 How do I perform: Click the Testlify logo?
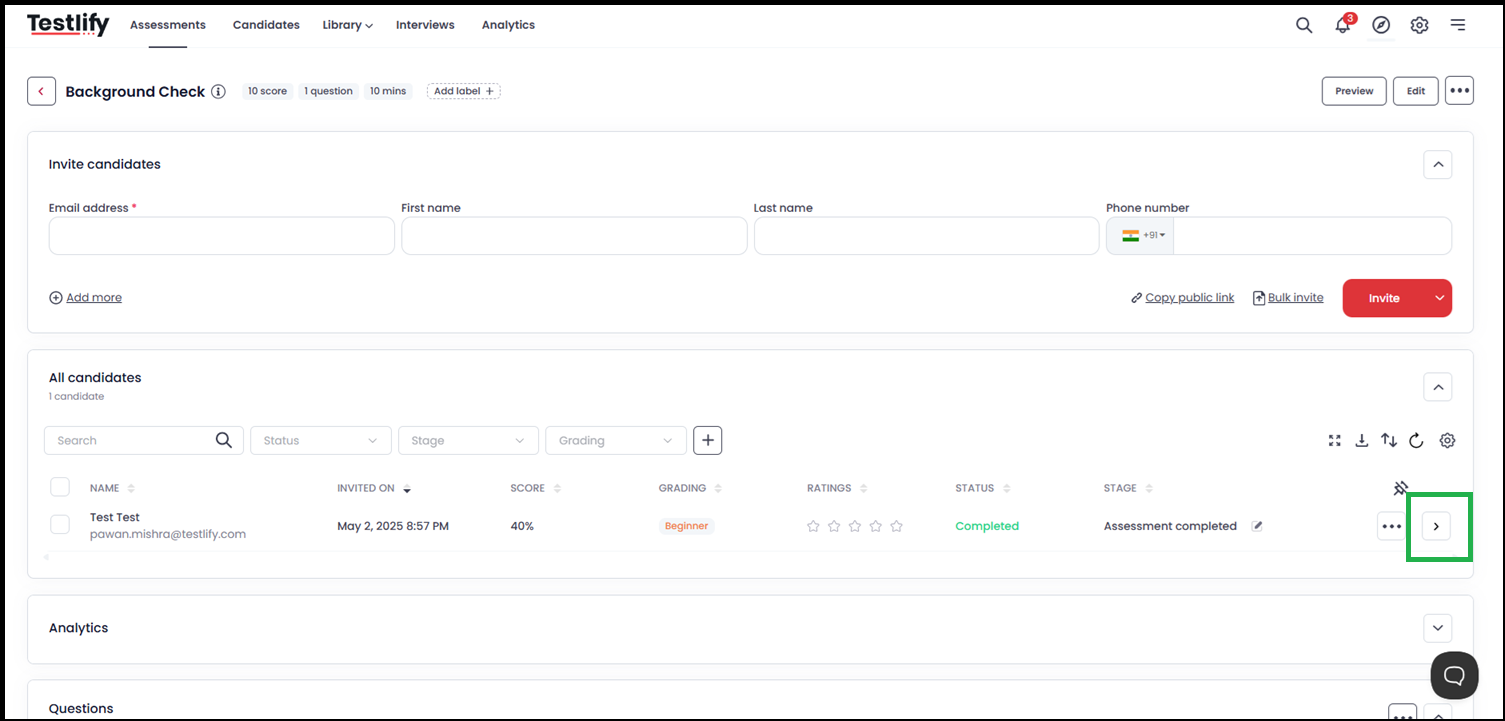click(68, 25)
